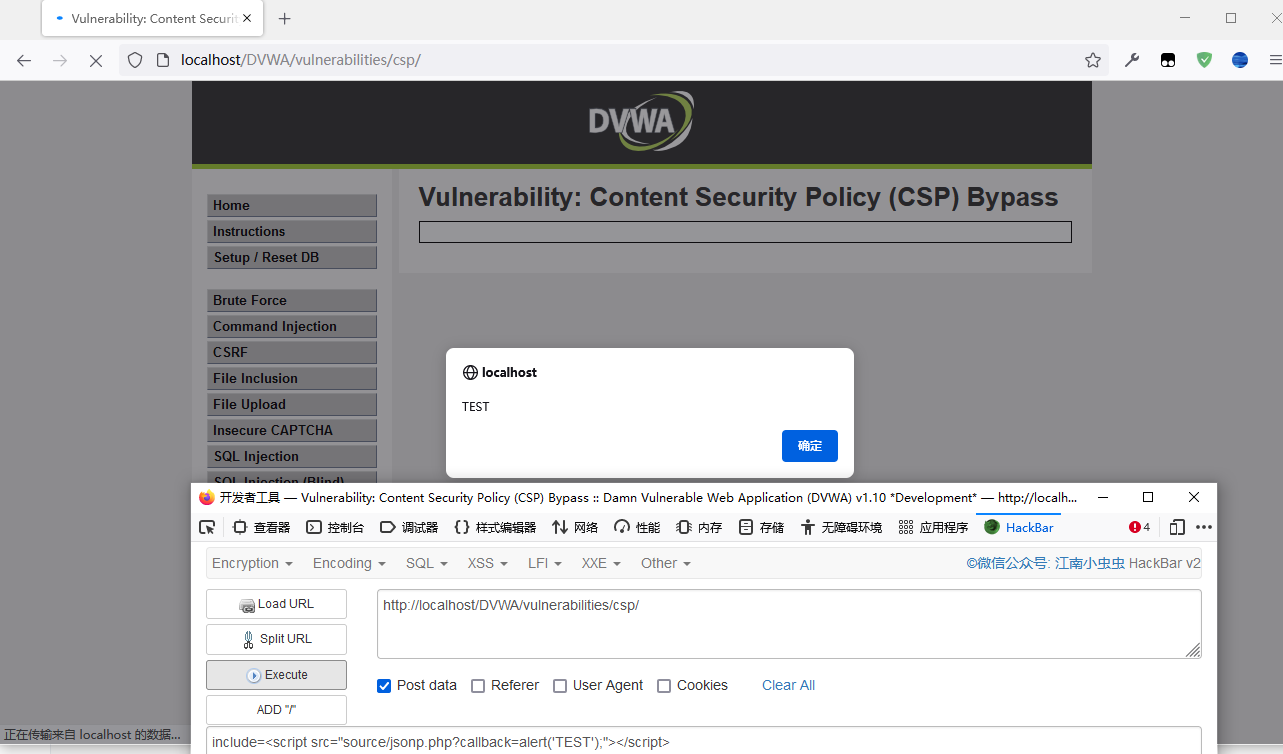Enable the Post data checkbox
This screenshot has width=1283, height=754.
point(384,686)
